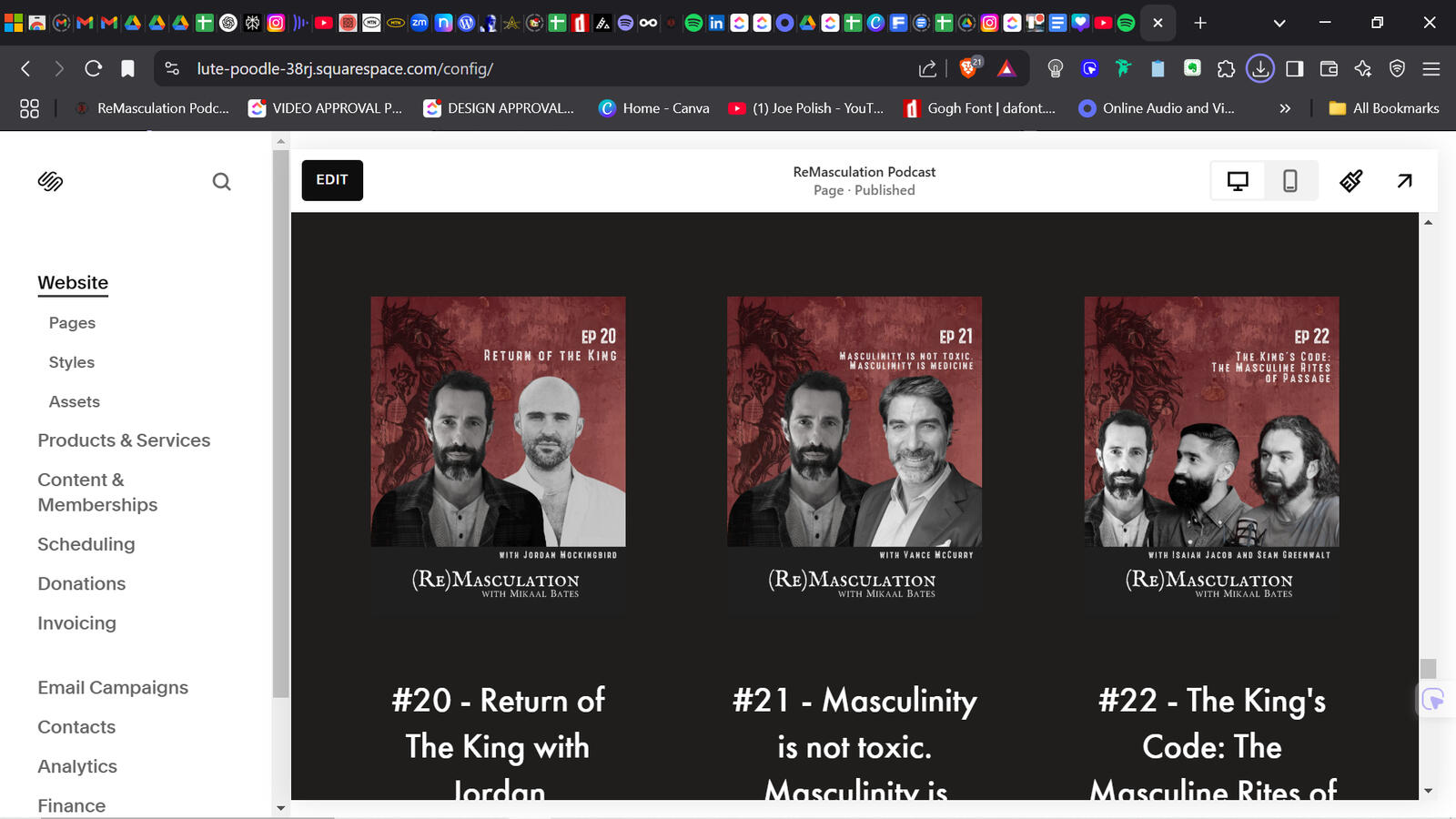The image size is (1456, 819).
Task: Click the page preview scrollbar down arrow
Action: [x=1428, y=791]
